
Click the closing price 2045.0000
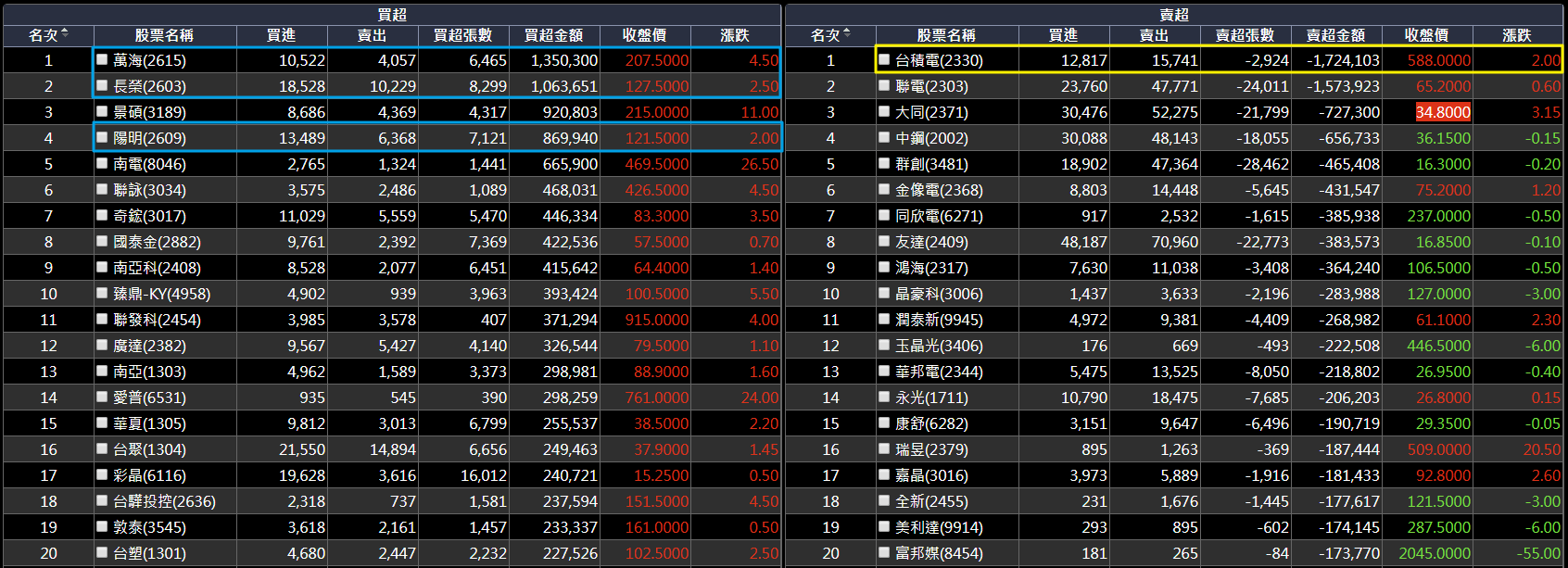click(x=1435, y=553)
